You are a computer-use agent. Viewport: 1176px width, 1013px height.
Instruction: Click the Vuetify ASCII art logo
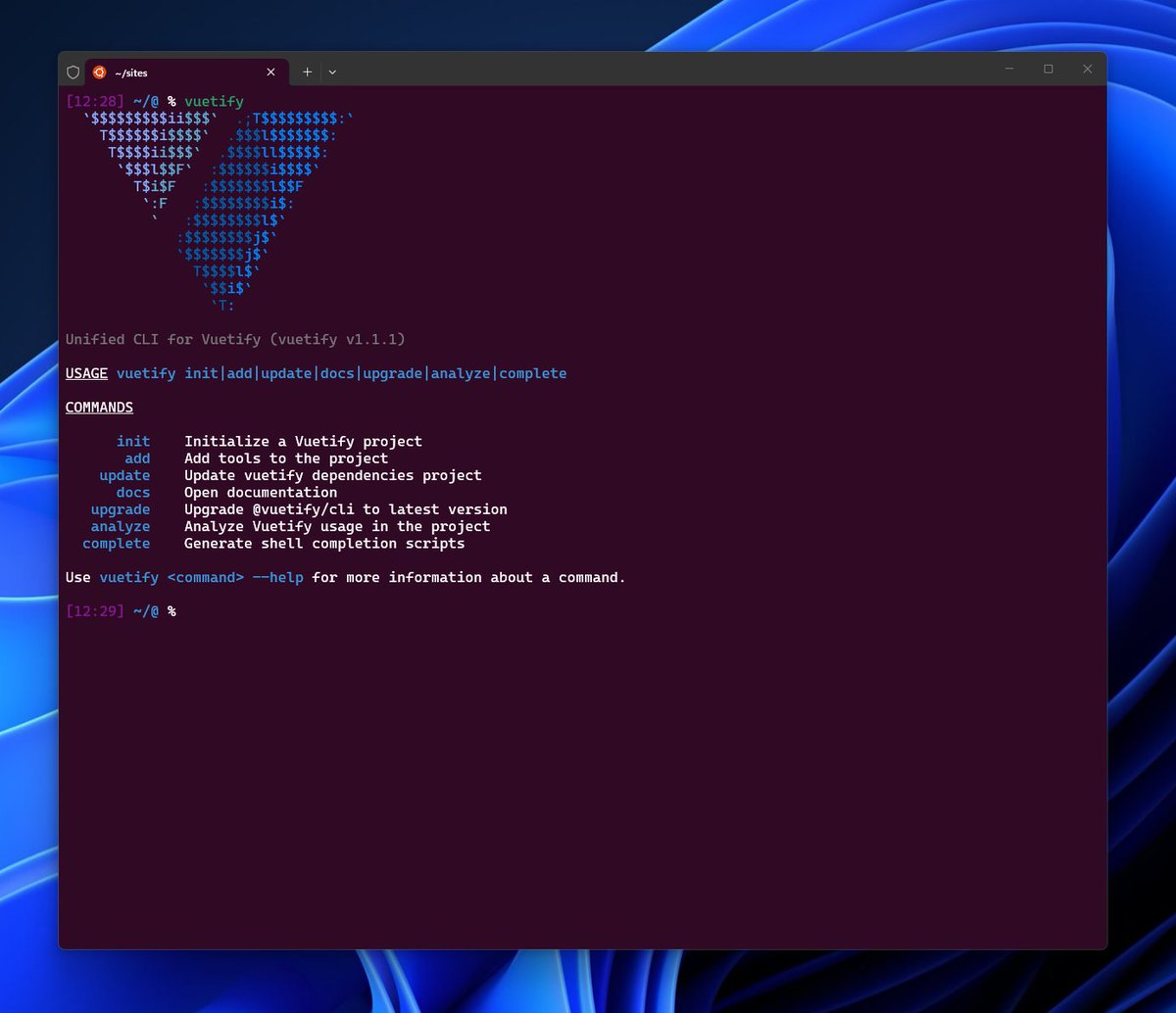[x=218, y=212]
